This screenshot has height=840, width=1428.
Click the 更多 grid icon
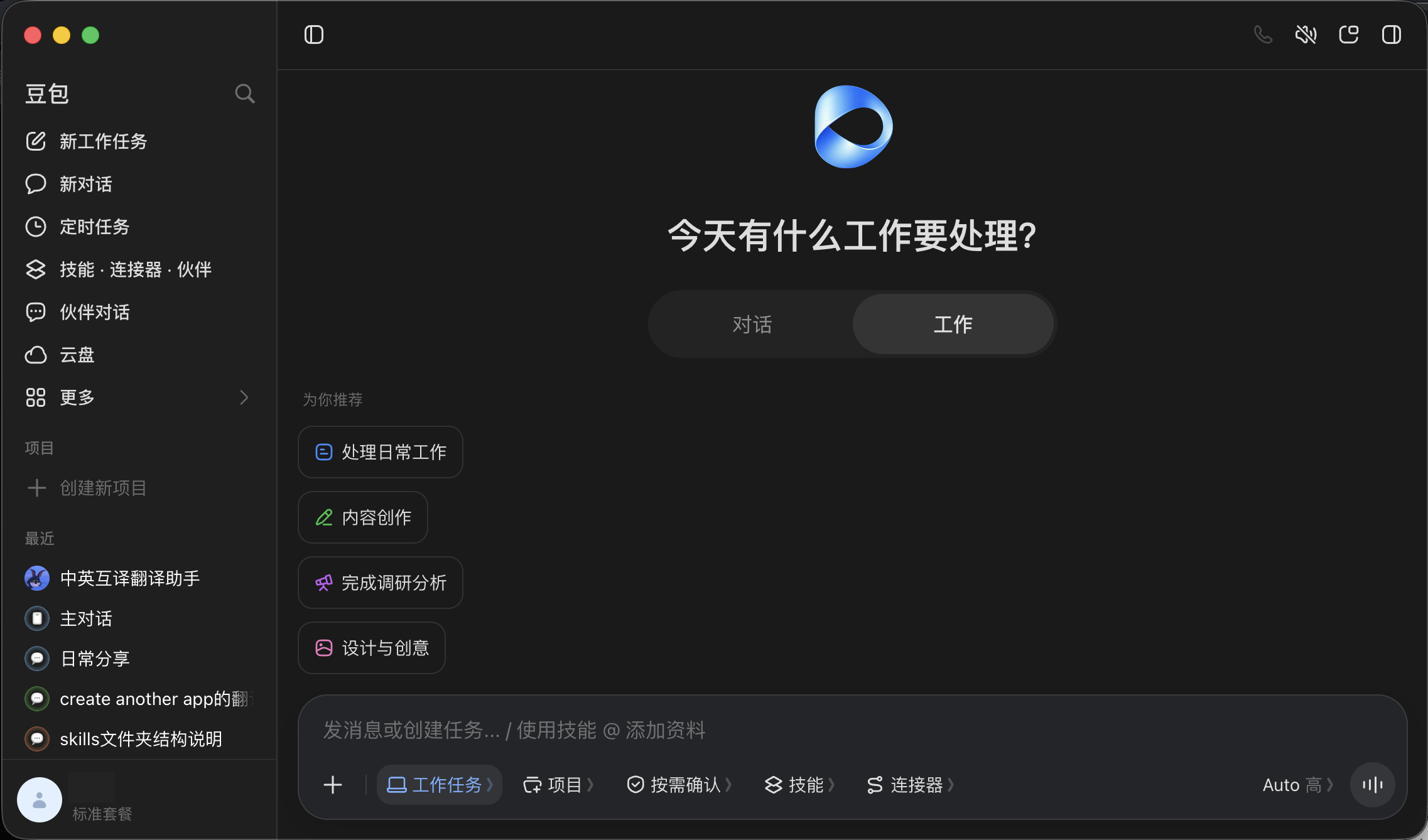(36, 397)
